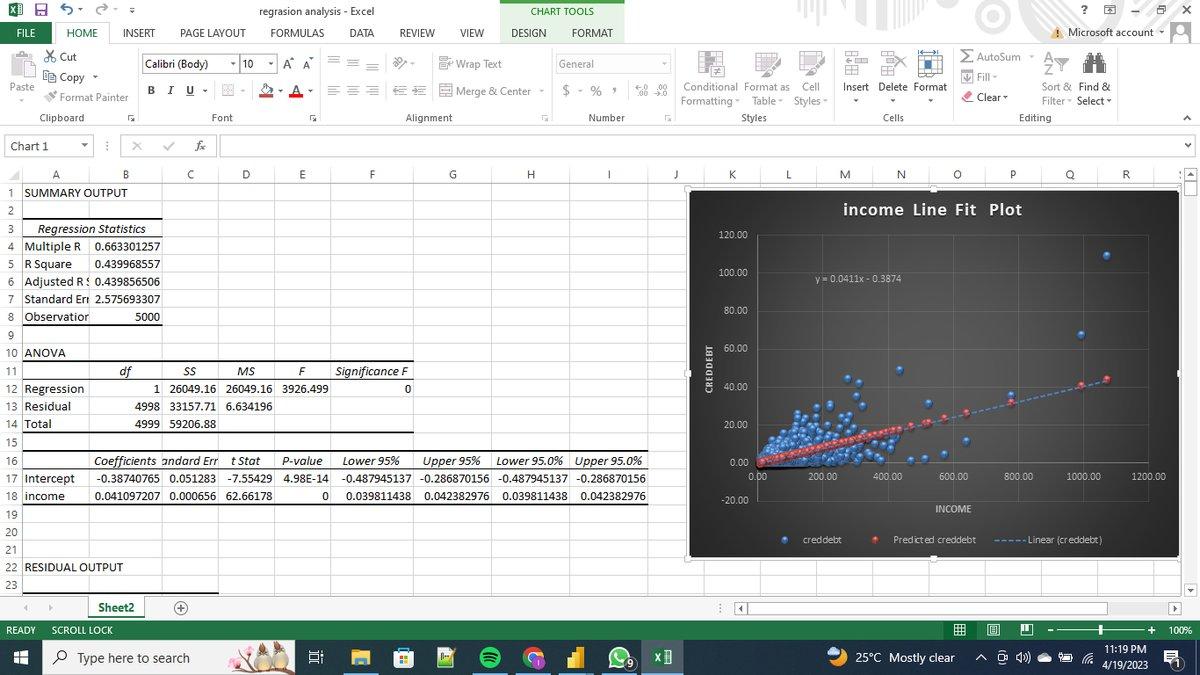Click the Increase Decimal icon

click(640, 91)
